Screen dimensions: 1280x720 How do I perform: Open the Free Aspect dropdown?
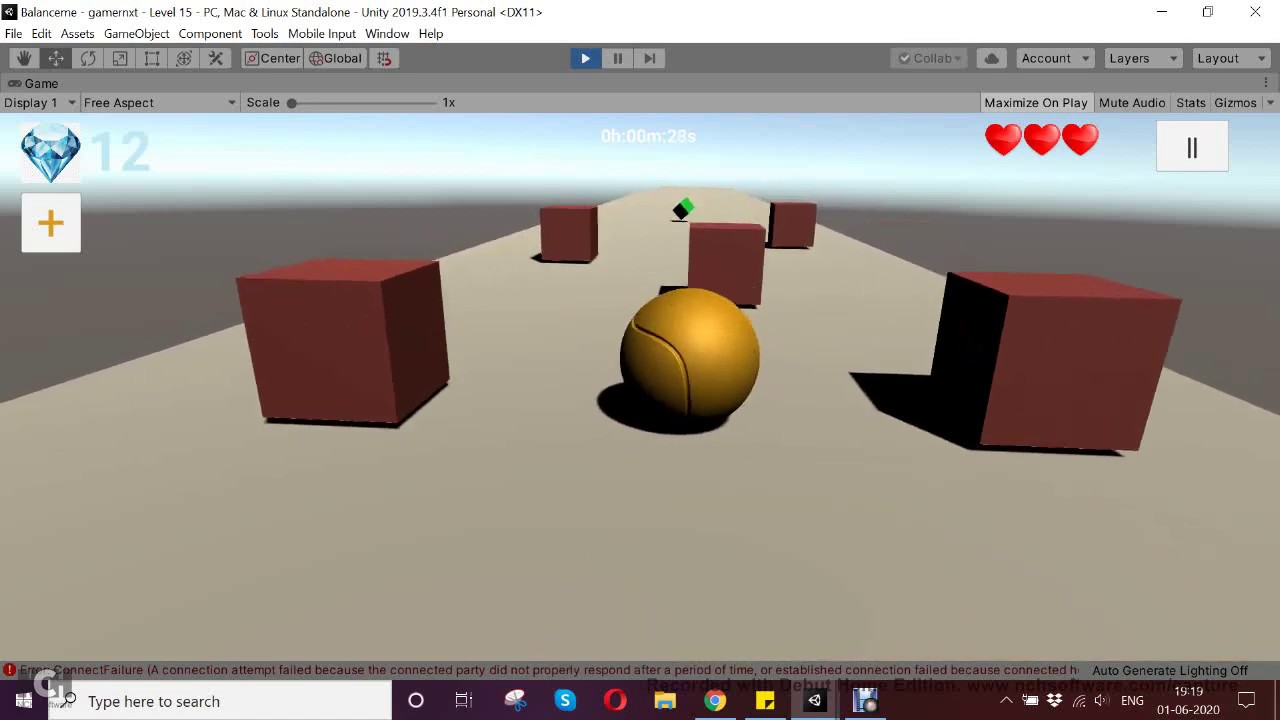[159, 102]
